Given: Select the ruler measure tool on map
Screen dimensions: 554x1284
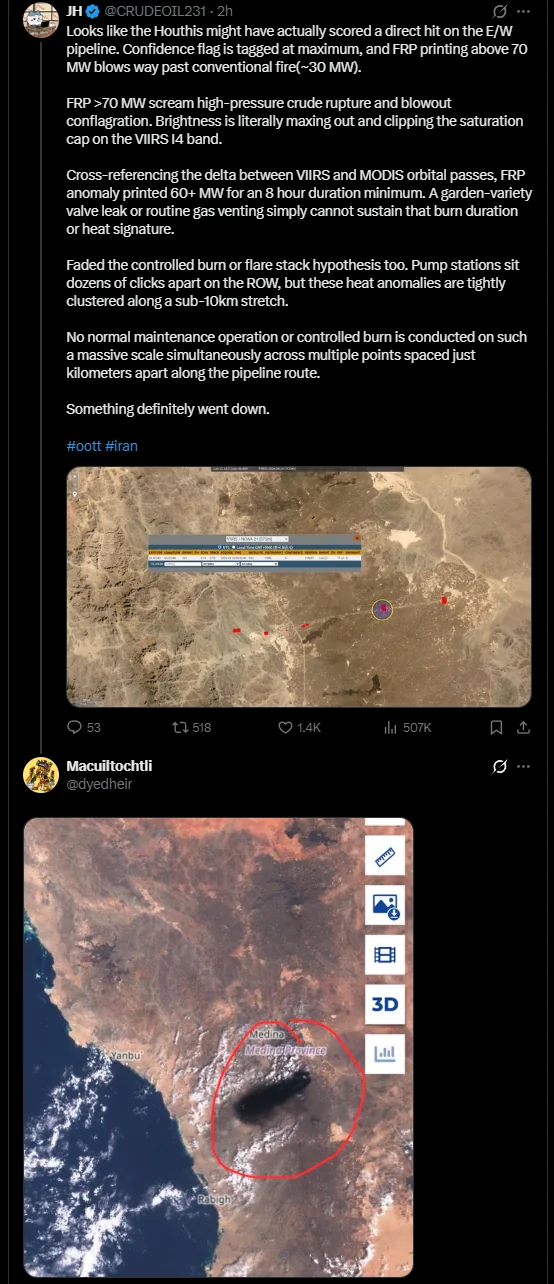Looking at the screenshot, I should (x=385, y=857).
